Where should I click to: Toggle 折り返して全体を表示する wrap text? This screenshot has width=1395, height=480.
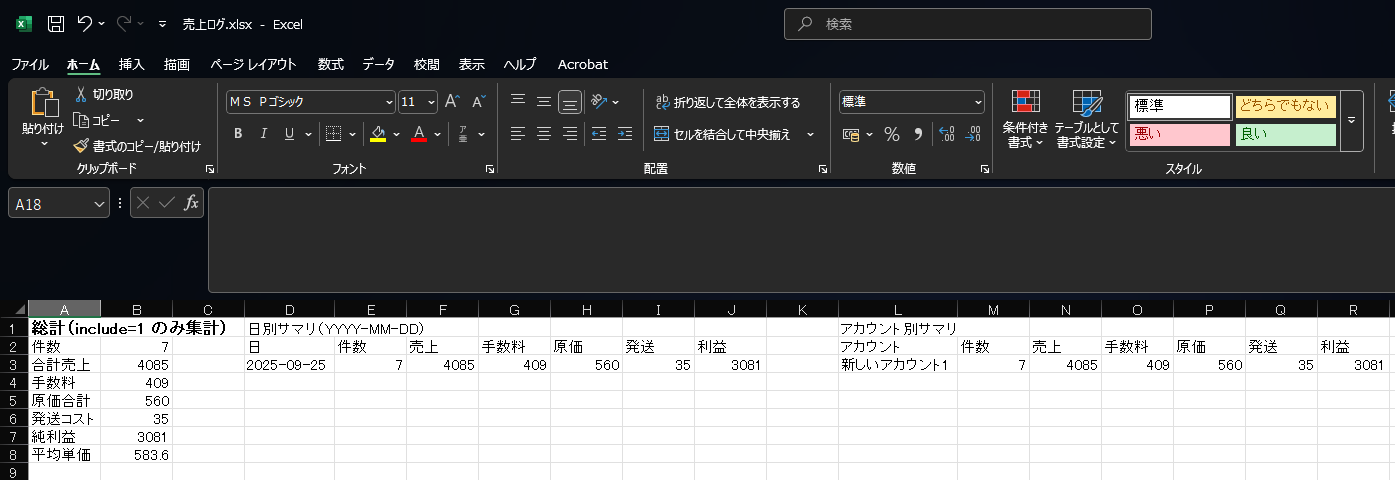(x=727, y=102)
